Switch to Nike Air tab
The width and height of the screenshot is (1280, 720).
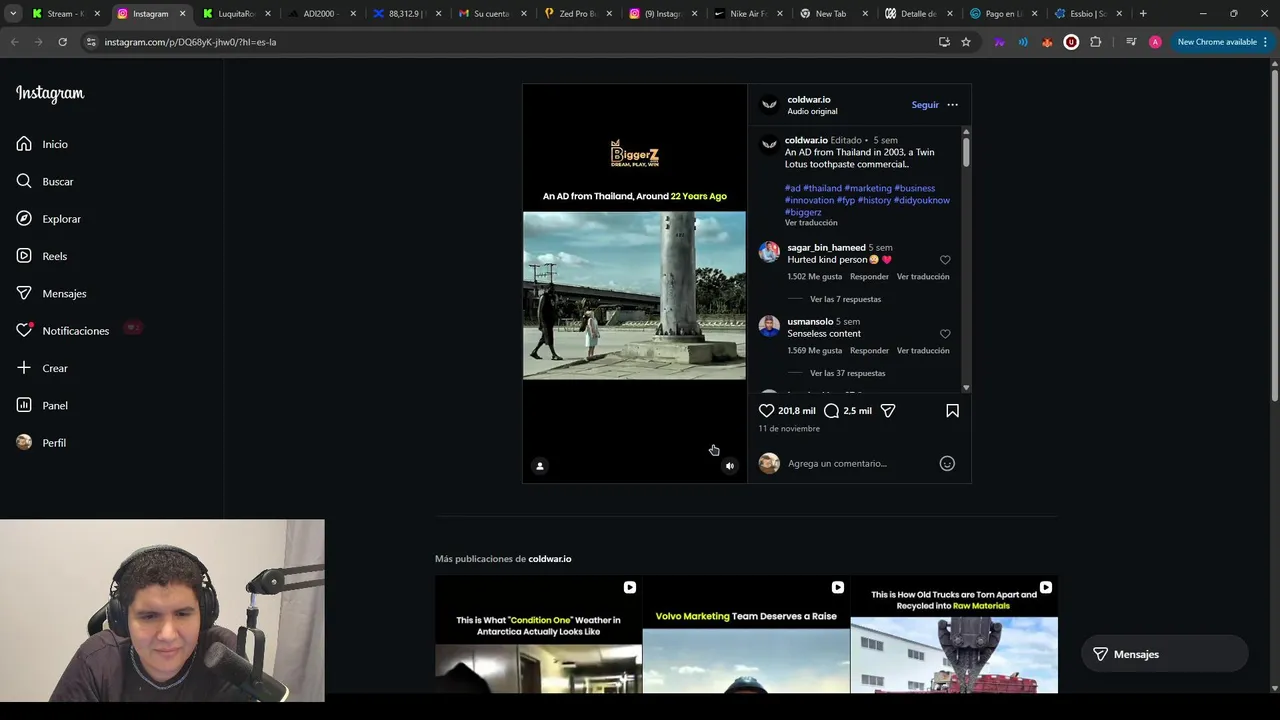[748, 14]
